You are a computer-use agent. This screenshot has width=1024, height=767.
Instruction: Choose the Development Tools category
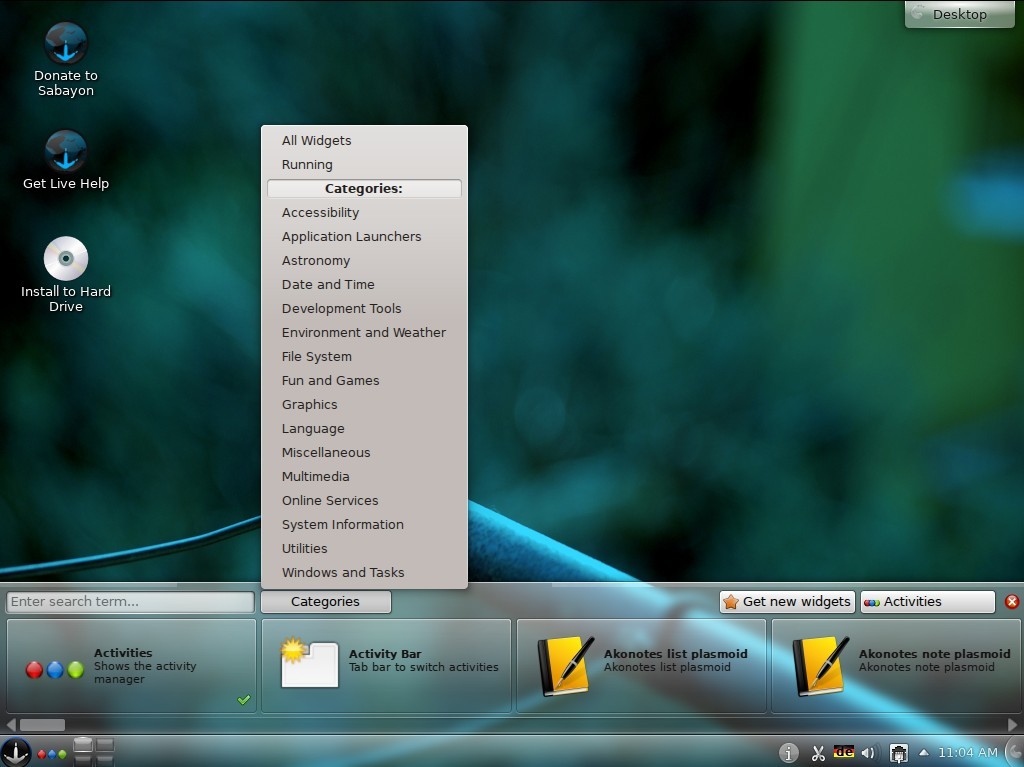(x=364, y=308)
